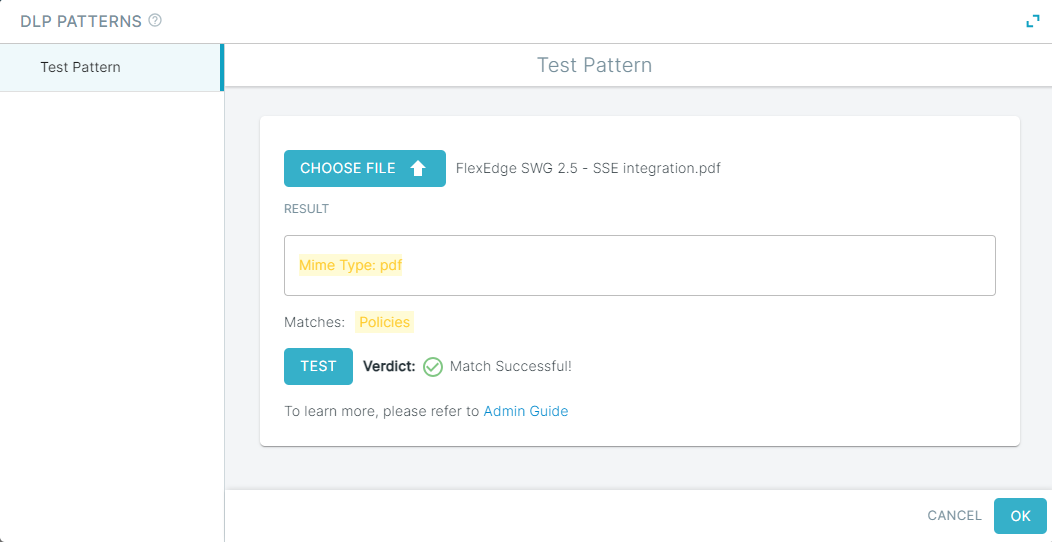Viewport: 1052px width, 542px height.
Task: Cancel the DLP patterns dialog
Action: tap(954, 516)
